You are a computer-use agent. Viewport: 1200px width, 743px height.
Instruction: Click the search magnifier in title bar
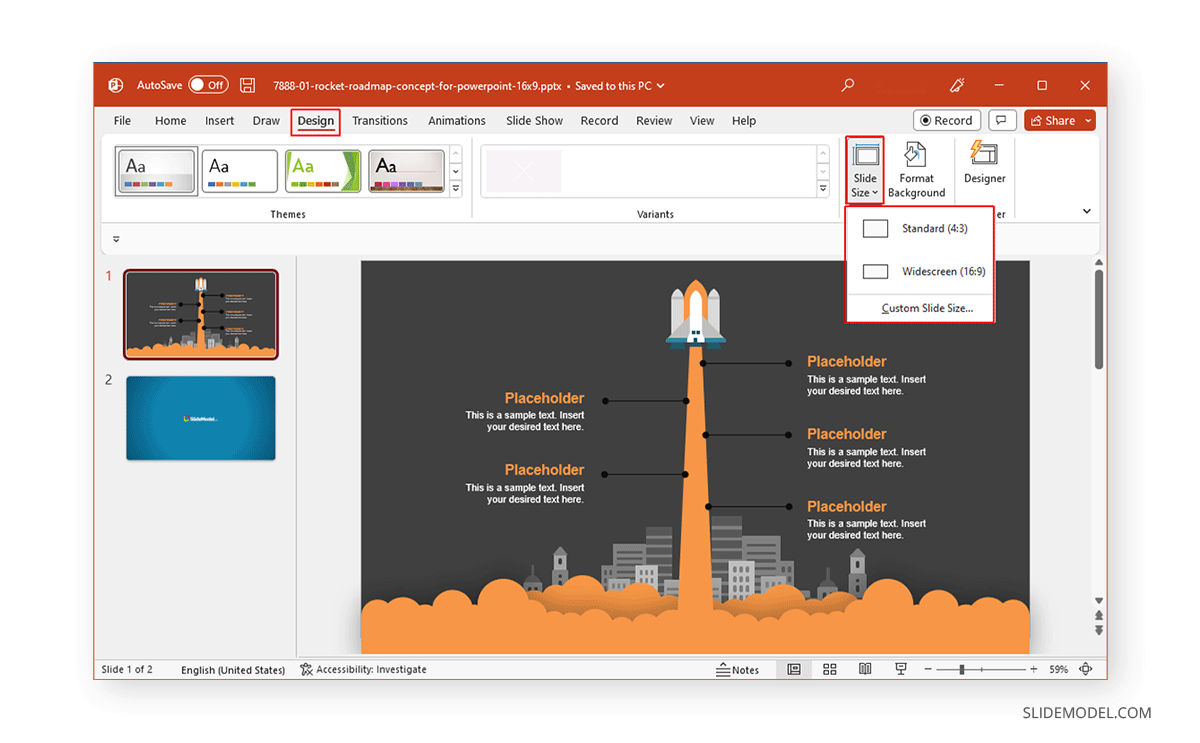tap(848, 86)
